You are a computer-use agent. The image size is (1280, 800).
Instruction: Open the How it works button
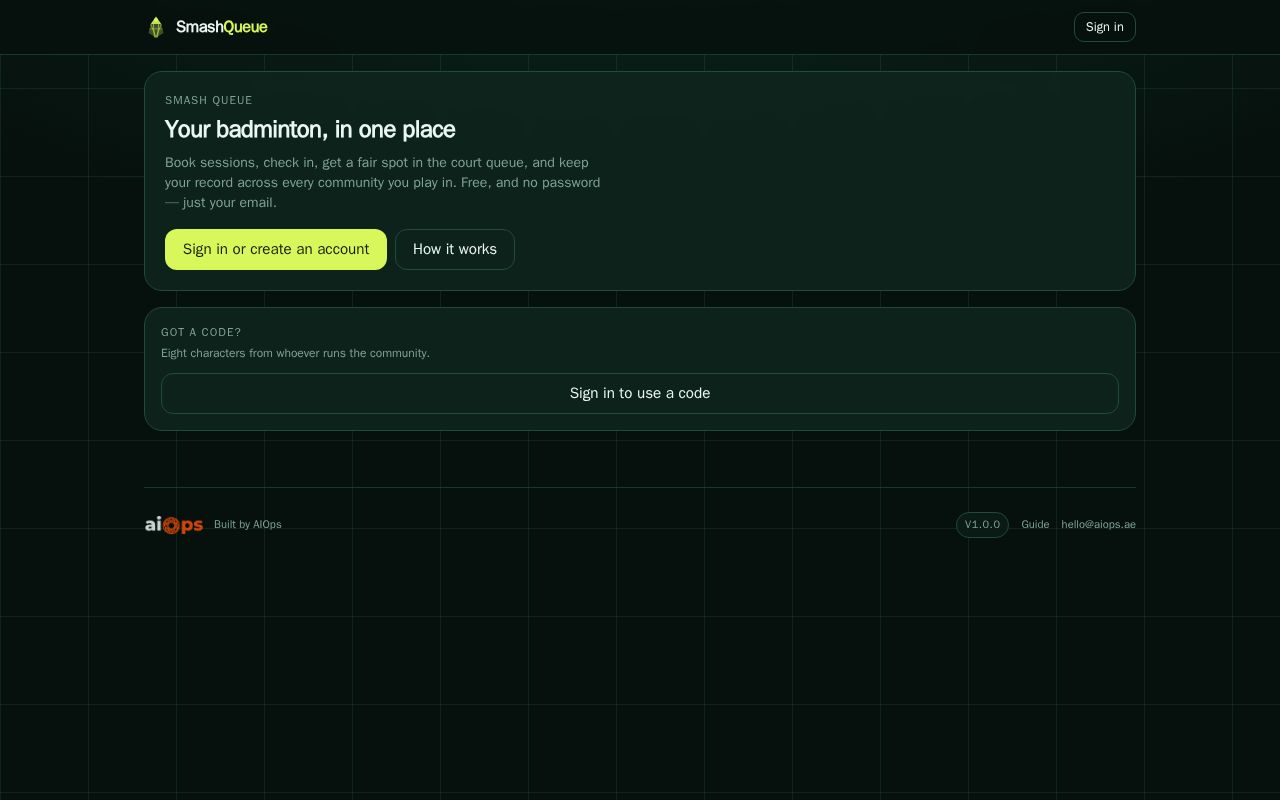pos(455,249)
